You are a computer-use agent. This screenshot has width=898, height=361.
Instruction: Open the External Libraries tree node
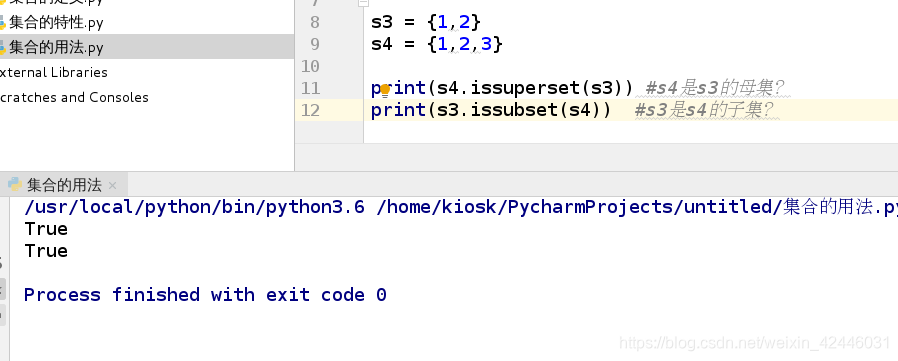[x=53, y=72]
